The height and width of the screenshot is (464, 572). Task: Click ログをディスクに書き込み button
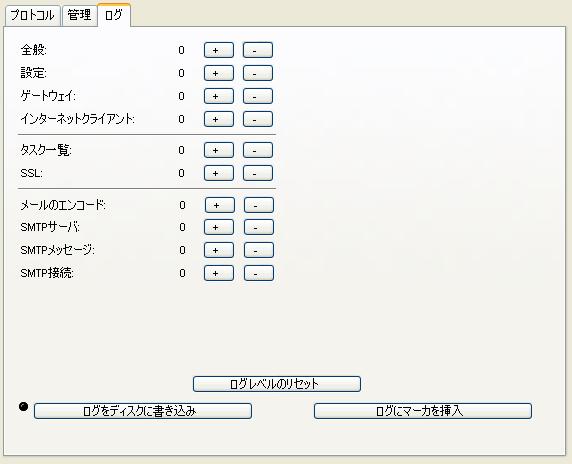point(143,411)
